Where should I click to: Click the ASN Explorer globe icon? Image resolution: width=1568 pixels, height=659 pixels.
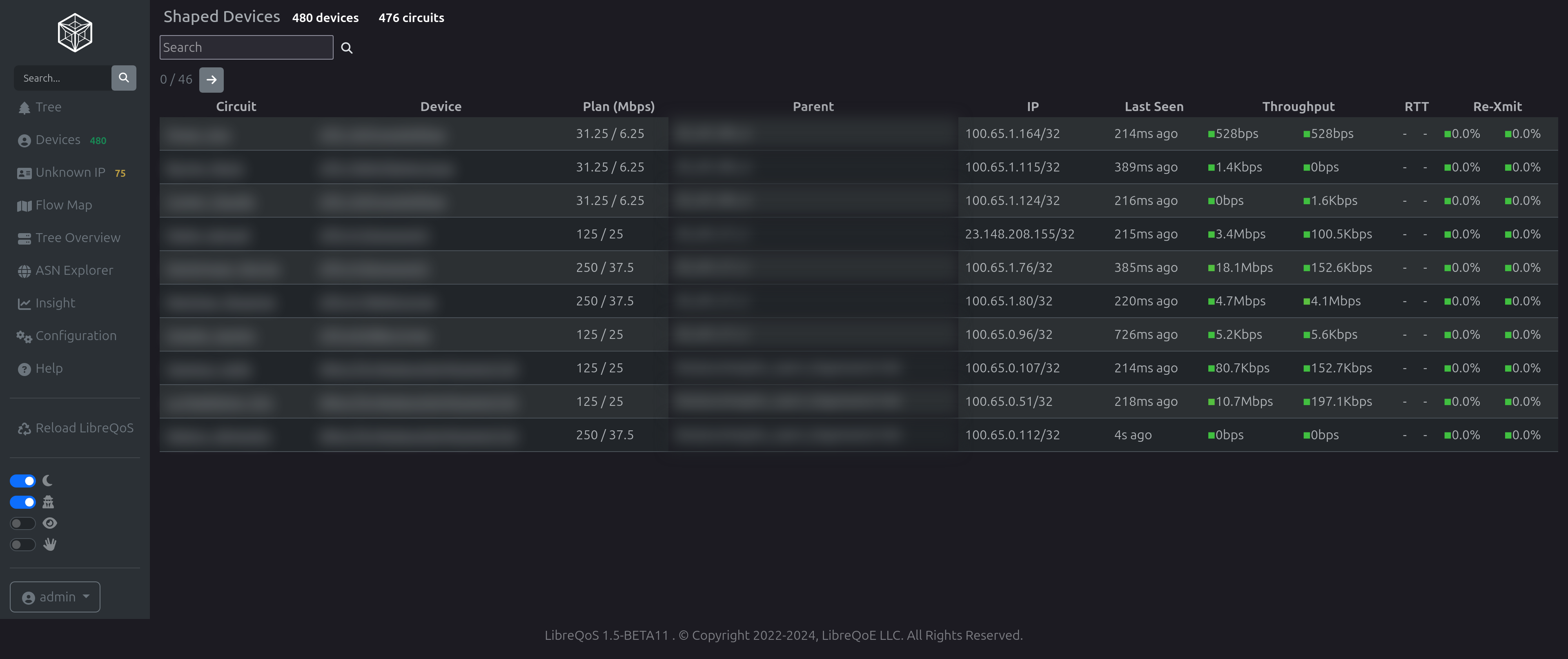pyautogui.click(x=24, y=271)
